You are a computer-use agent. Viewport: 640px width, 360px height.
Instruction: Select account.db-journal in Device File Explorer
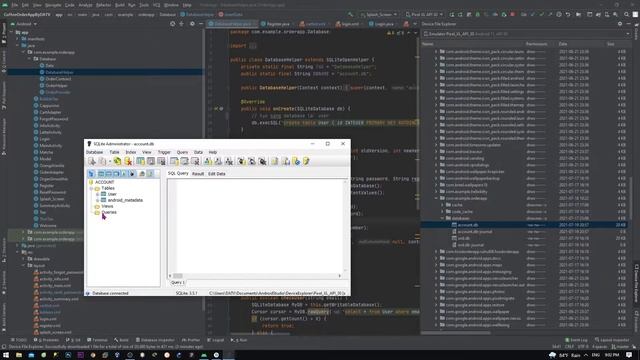click(475, 231)
